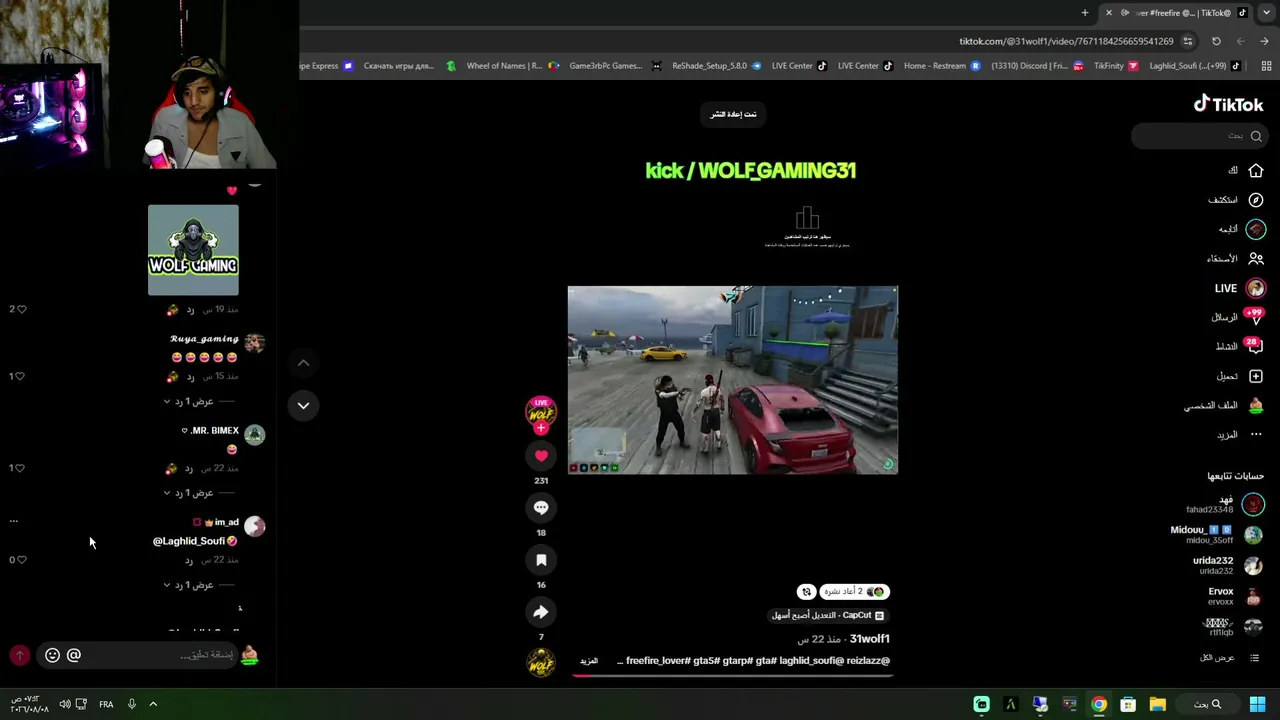Viewport: 1280px width, 720px height.
Task: Open the spinning sound disc of the video
Action: [x=541, y=662]
